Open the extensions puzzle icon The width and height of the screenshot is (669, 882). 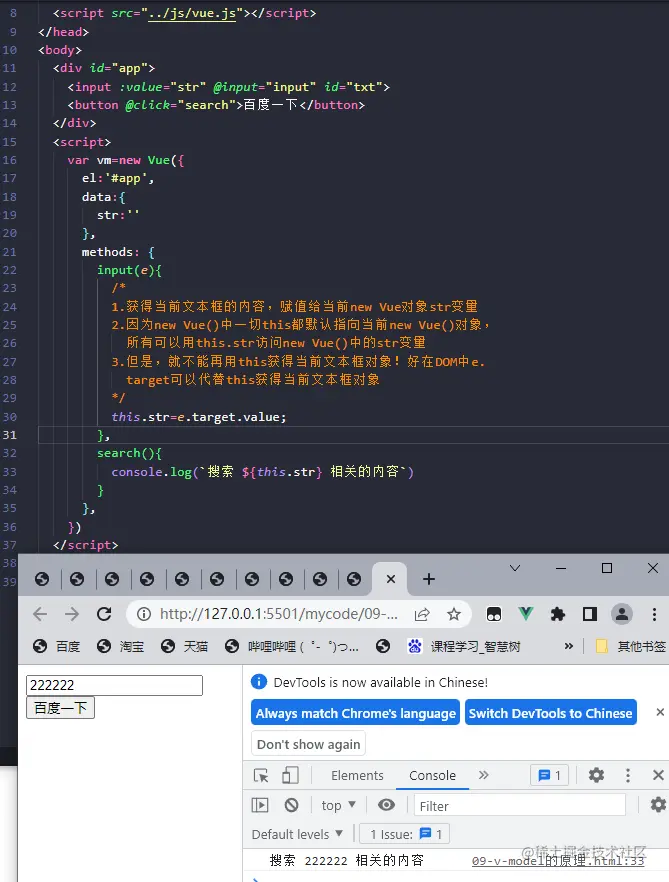[x=558, y=614]
